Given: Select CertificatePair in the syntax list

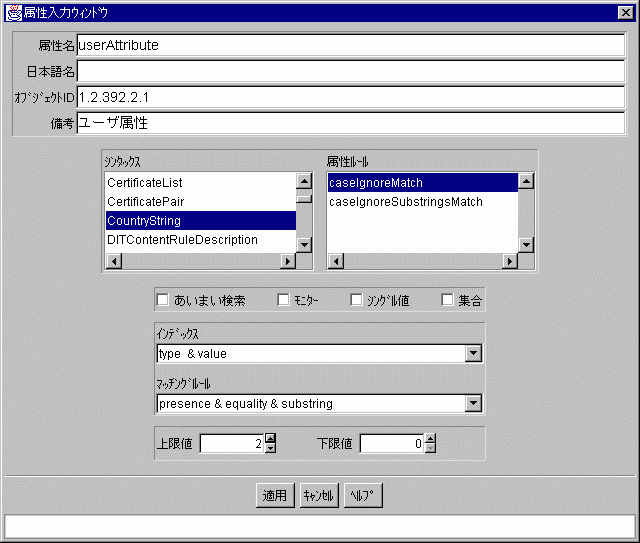Looking at the screenshot, I should (200, 202).
